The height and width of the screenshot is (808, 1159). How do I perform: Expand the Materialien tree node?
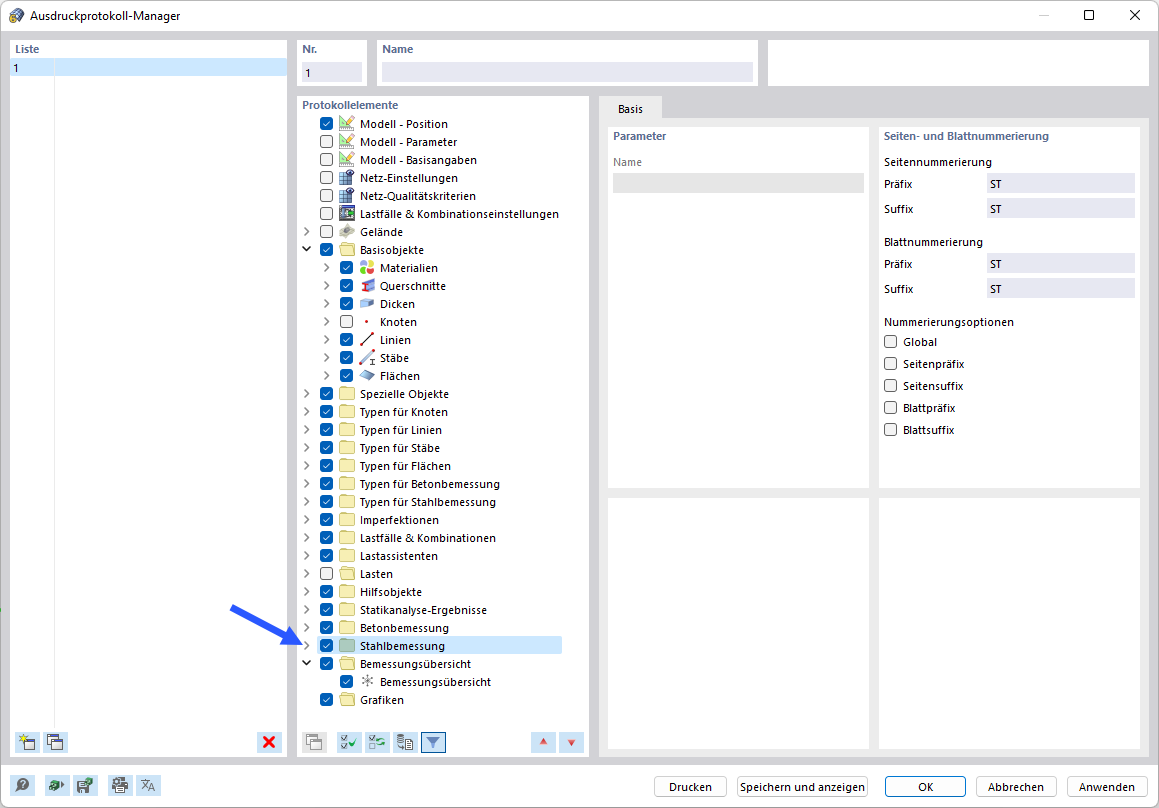coord(327,268)
